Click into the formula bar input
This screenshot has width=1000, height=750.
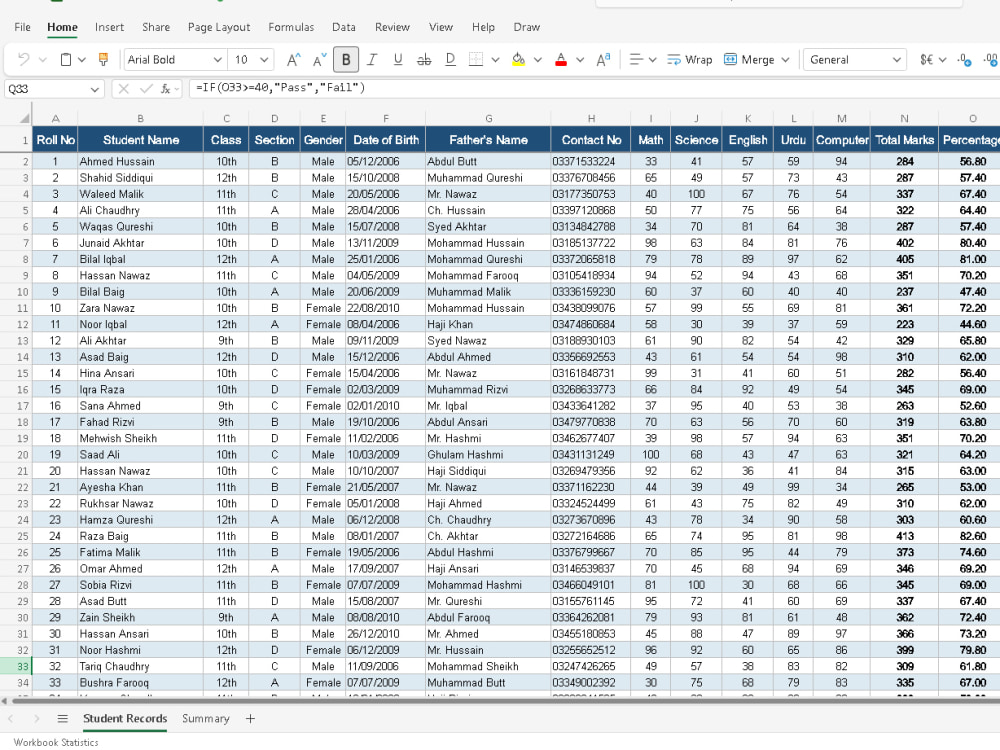click(x=593, y=88)
